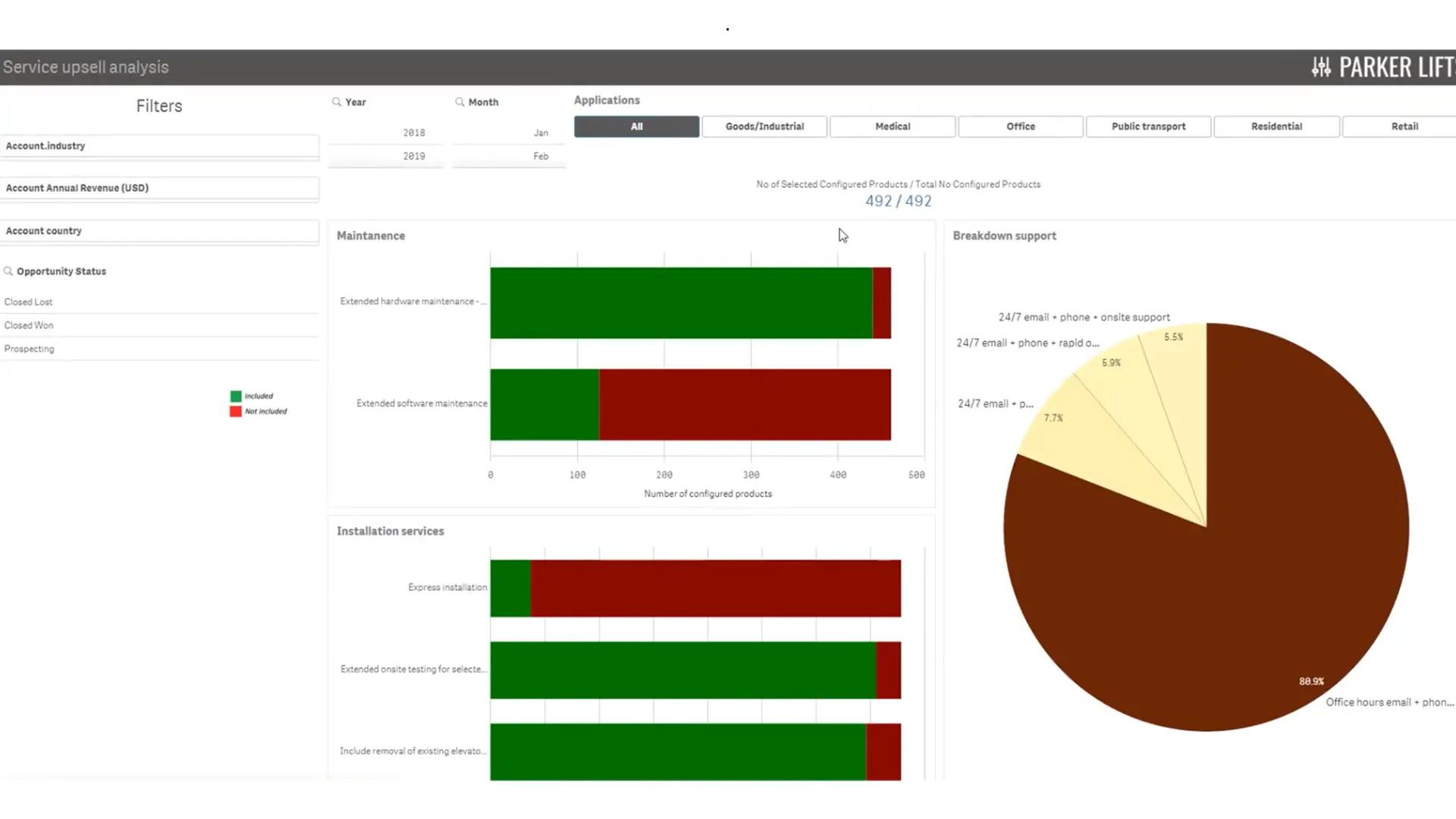The image size is (1456, 819).
Task: Switch to the Medical application
Action: 893,127
